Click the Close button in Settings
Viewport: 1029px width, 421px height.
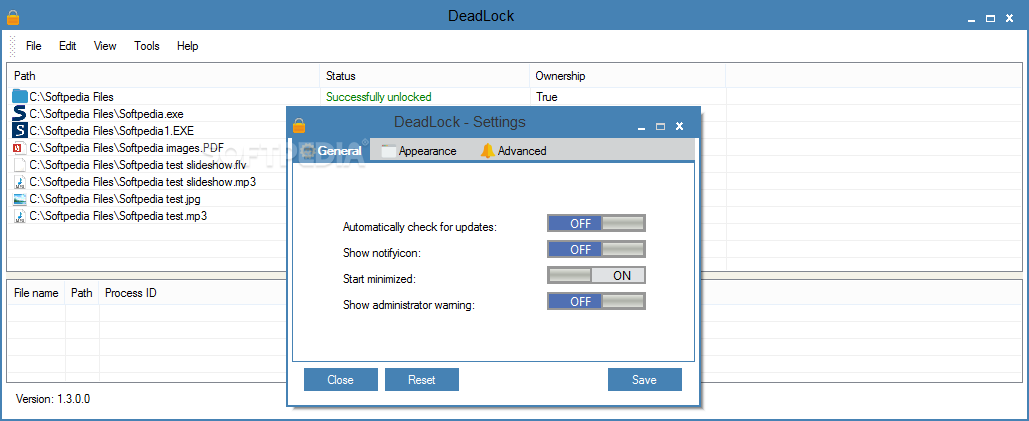point(341,380)
